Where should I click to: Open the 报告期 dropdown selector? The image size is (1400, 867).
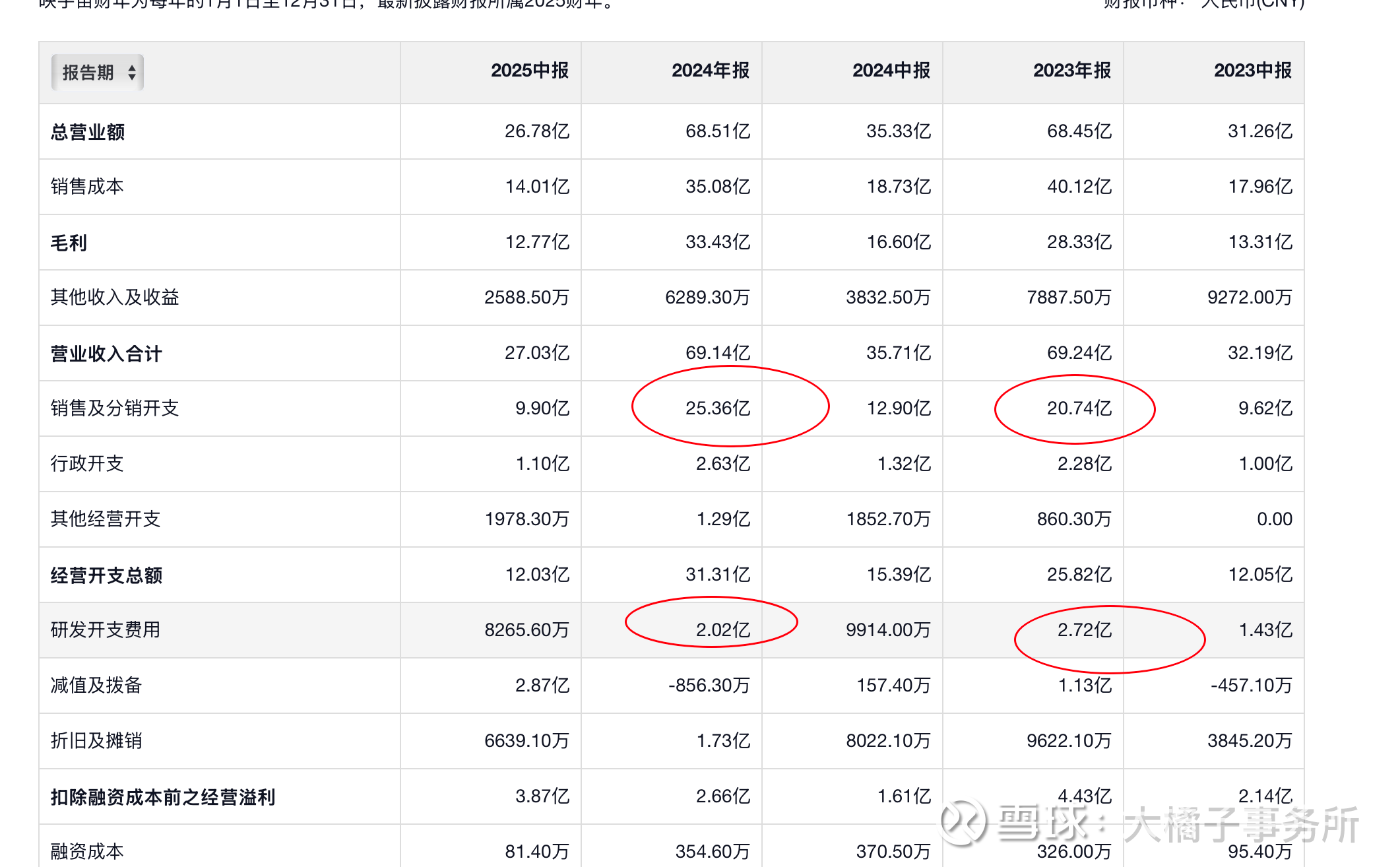[x=96, y=72]
